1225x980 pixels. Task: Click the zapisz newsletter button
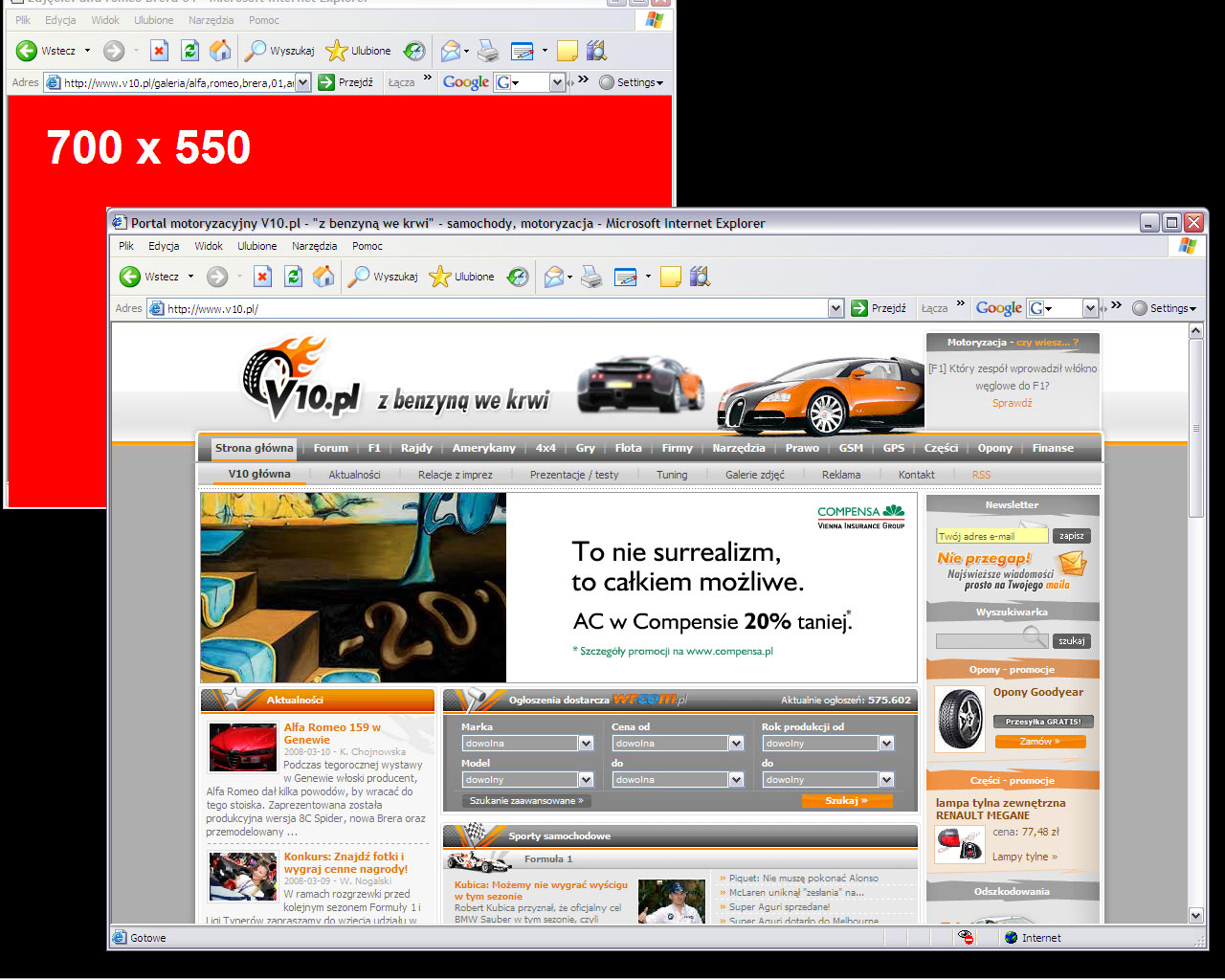(1072, 536)
